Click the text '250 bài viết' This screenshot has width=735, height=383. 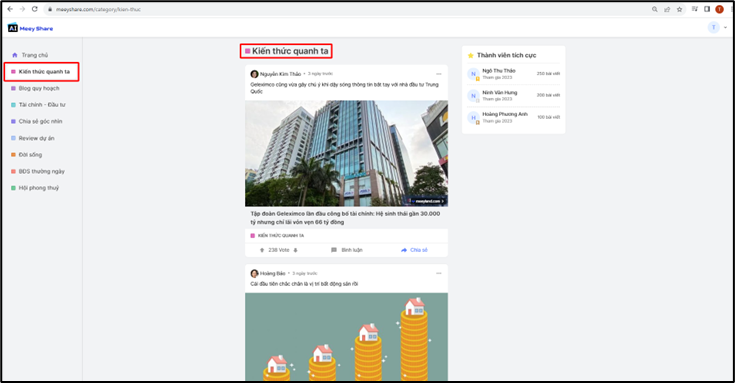(x=548, y=74)
